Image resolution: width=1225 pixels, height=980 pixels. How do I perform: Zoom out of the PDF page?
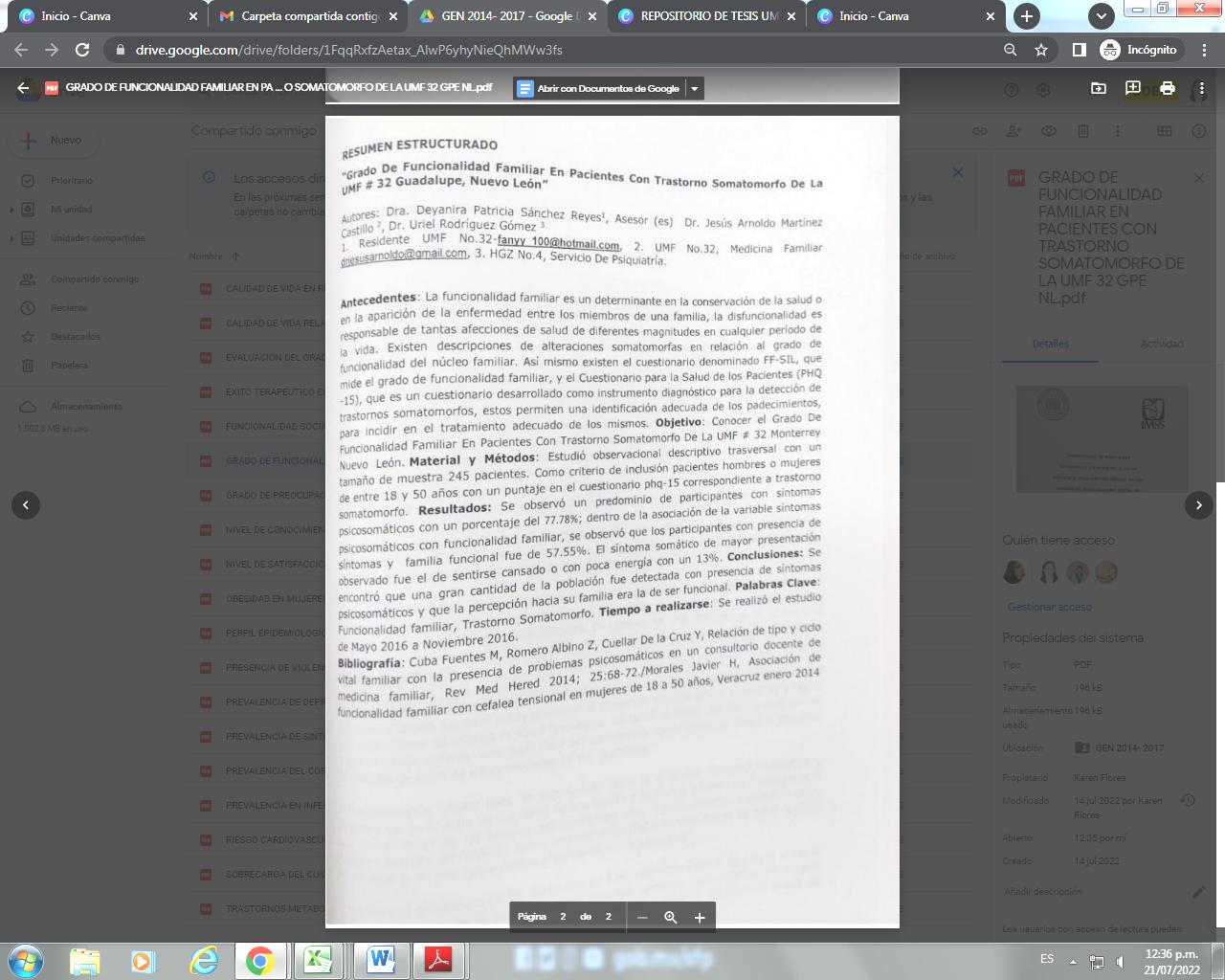click(642, 917)
